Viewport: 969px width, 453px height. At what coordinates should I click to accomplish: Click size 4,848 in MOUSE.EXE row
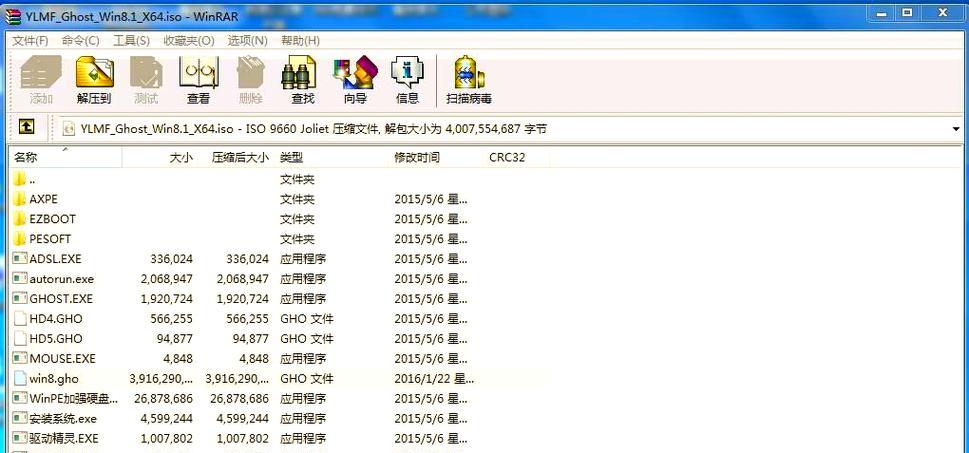[178, 358]
